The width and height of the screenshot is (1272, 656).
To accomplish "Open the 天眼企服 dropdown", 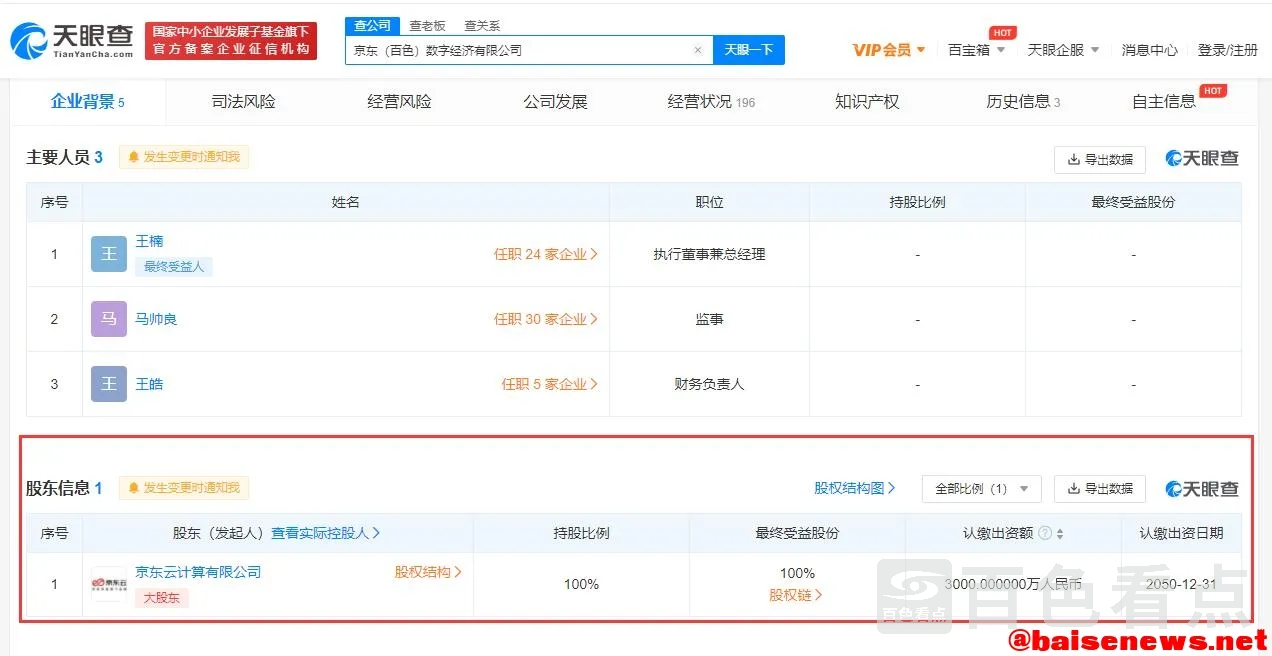I will click(1063, 50).
